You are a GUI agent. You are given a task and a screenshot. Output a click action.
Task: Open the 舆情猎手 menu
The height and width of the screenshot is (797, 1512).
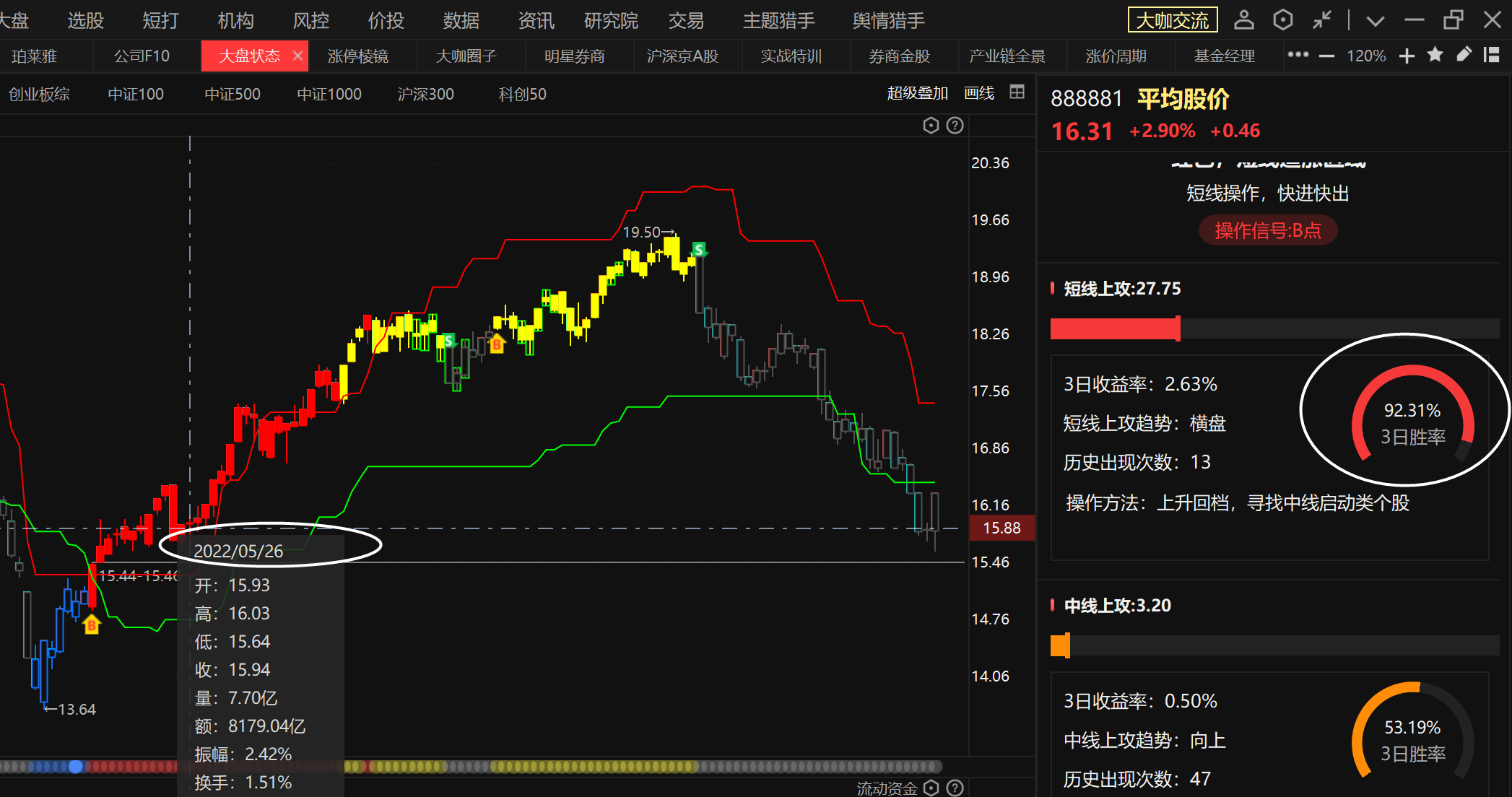click(888, 20)
